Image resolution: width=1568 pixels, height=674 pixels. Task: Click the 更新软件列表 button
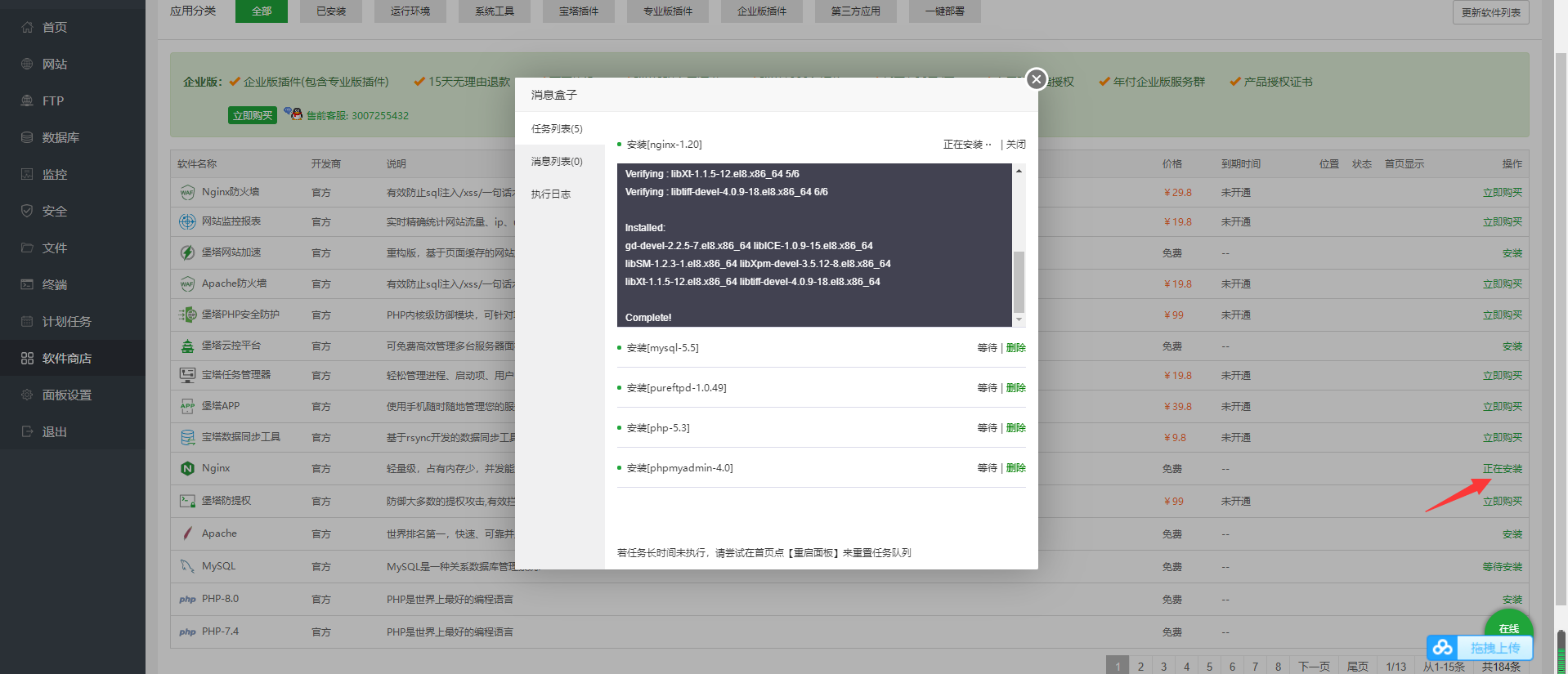(1491, 12)
